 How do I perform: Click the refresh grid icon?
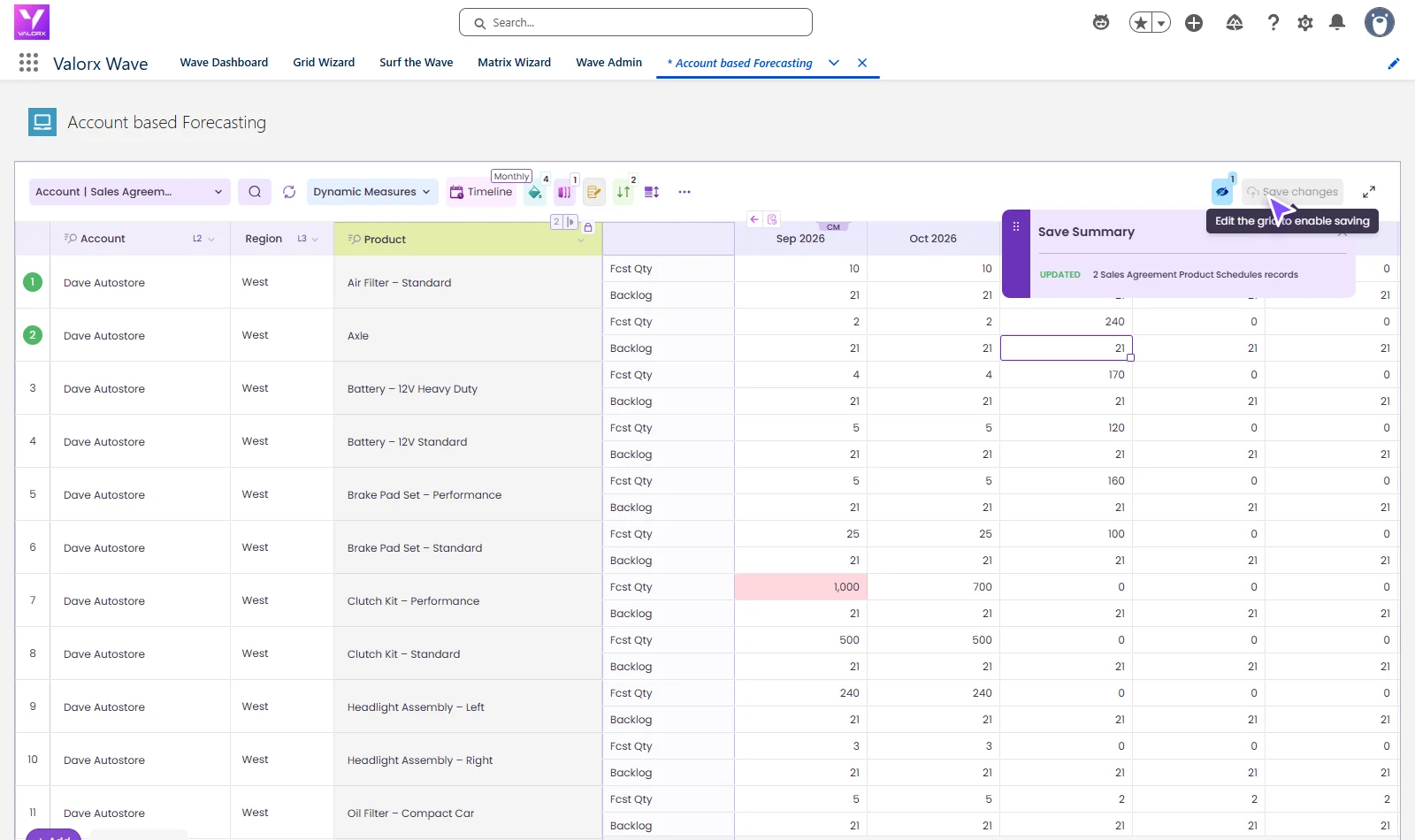(289, 192)
